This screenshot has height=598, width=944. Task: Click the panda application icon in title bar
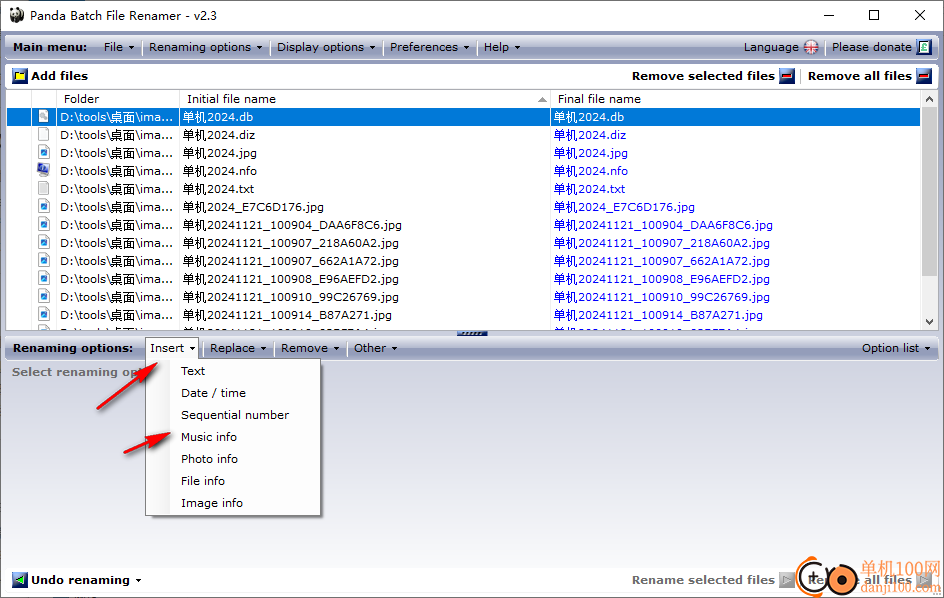click(x=17, y=15)
